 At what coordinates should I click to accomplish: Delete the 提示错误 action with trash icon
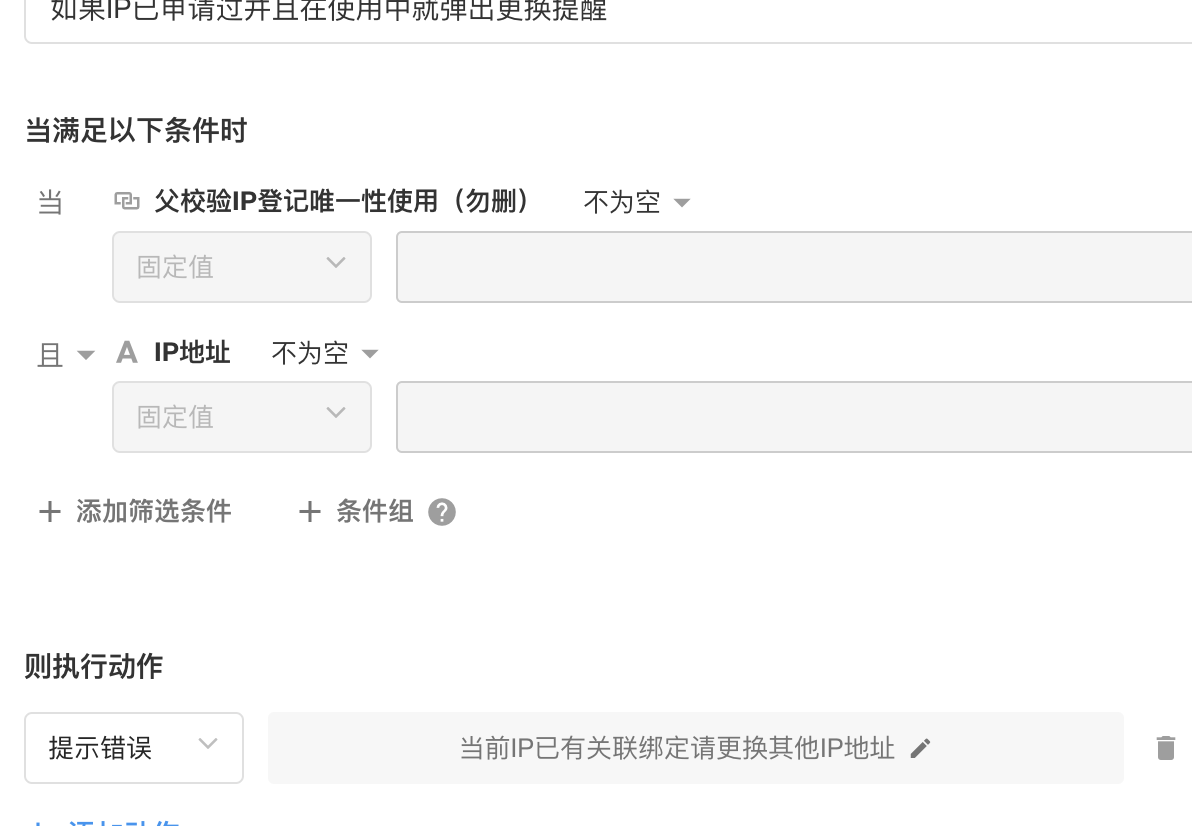(x=1165, y=748)
